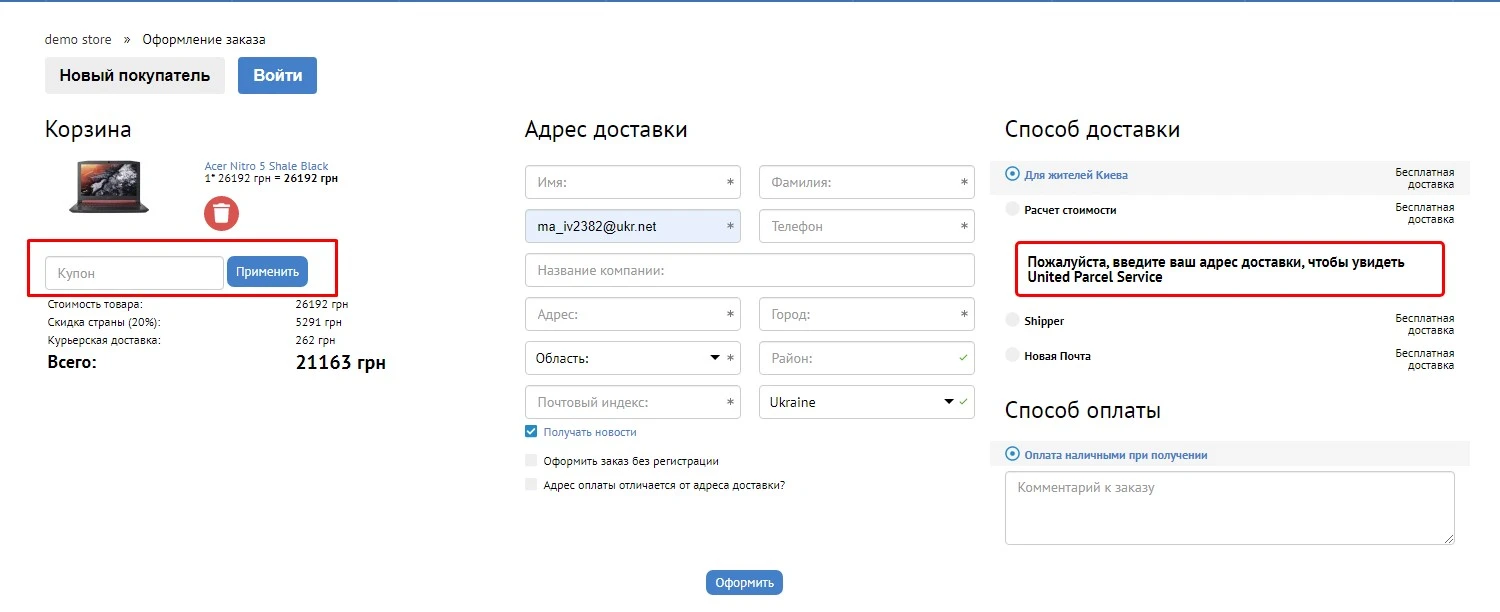Select 'Для жителей Киева' shipping method
This screenshot has width=1500, height=612.
(1011, 173)
